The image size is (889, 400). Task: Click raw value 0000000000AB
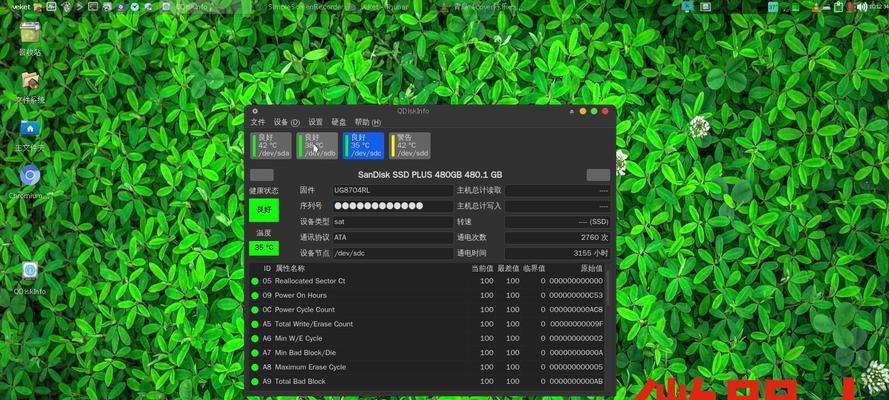tap(576, 382)
